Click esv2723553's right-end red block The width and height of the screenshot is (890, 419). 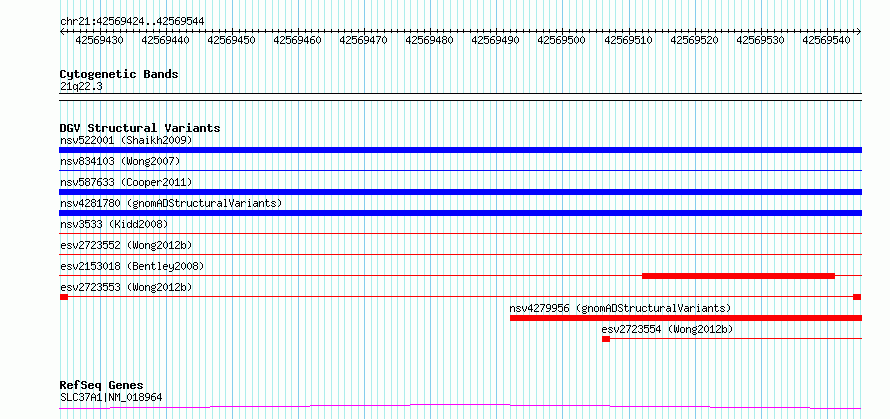point(857,297)
